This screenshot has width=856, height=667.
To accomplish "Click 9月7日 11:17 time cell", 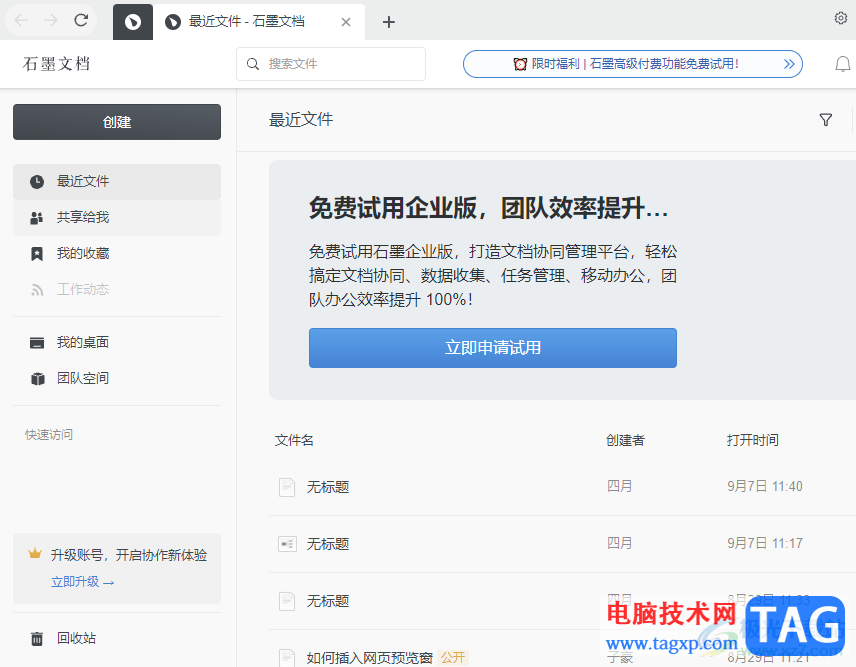I will pos(765,543).
